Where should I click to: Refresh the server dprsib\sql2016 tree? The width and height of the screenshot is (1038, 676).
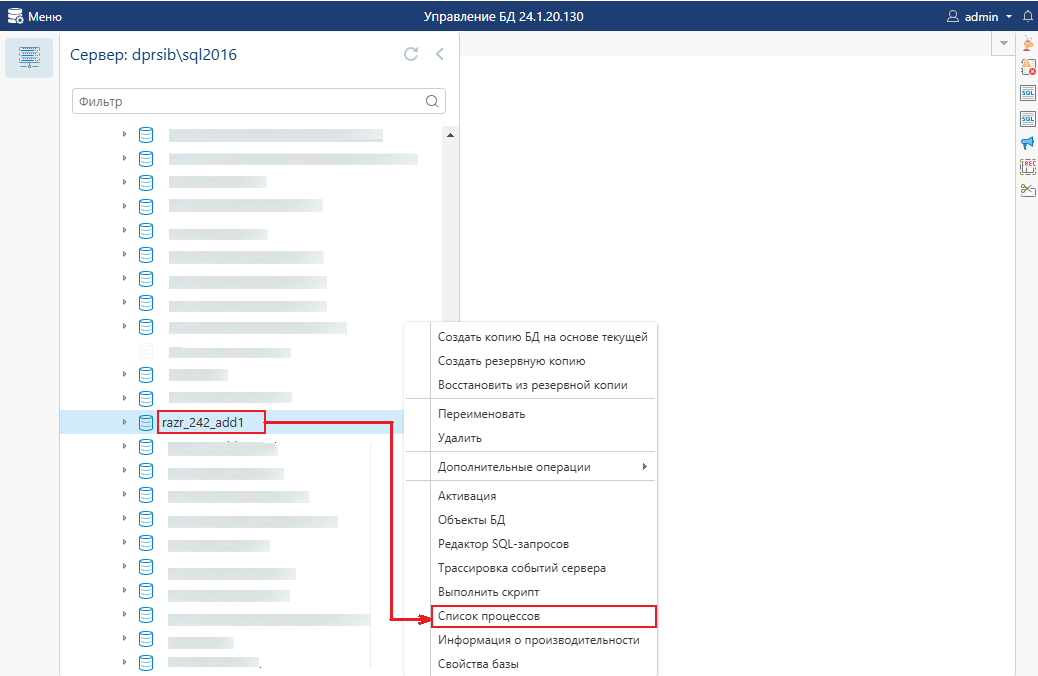coord(411,54)
